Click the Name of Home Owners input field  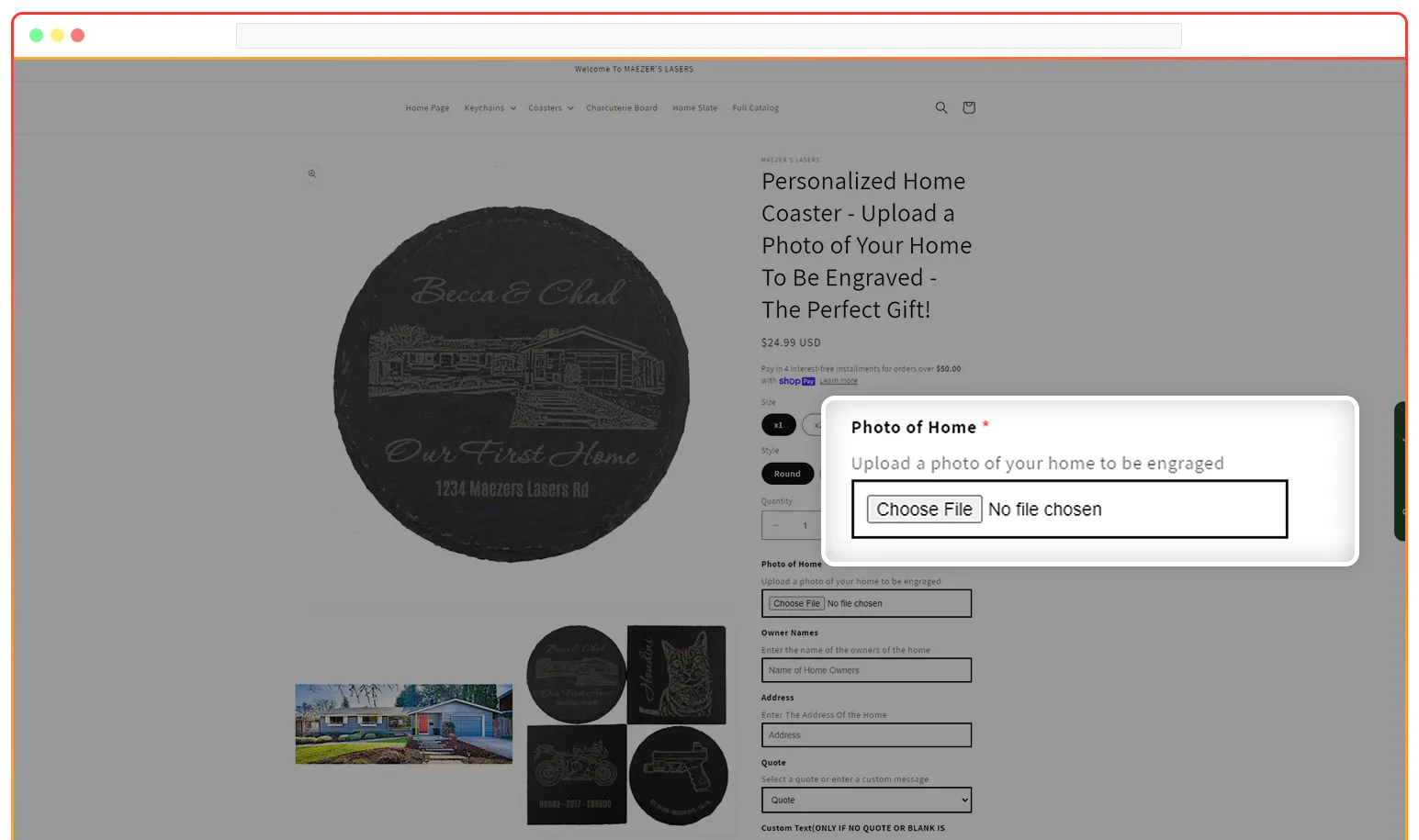[864, 669]
